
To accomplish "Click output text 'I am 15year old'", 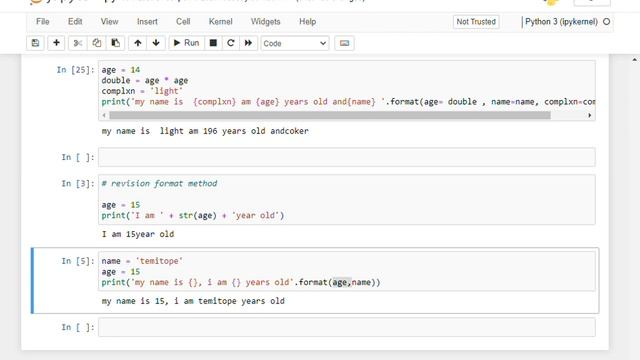I will (x=138, y=234).
